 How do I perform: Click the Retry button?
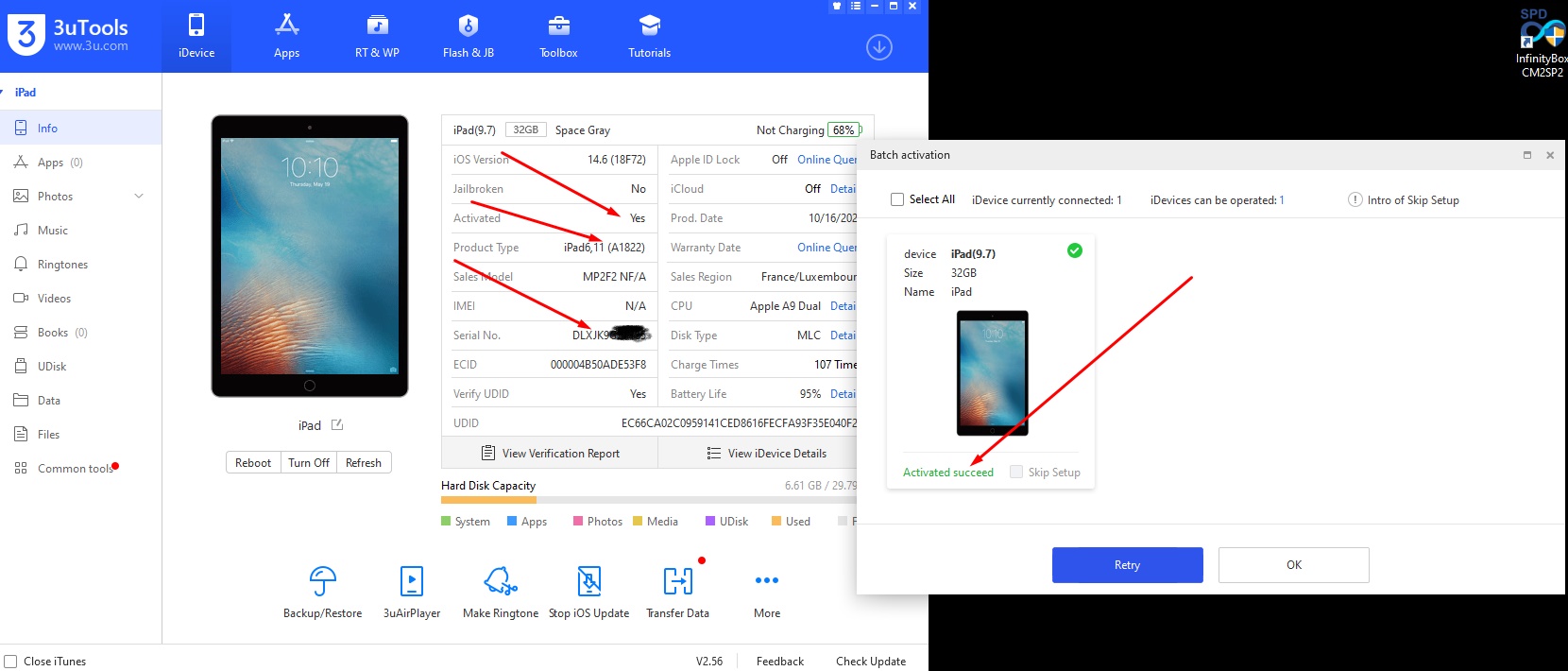[1128, 565]
